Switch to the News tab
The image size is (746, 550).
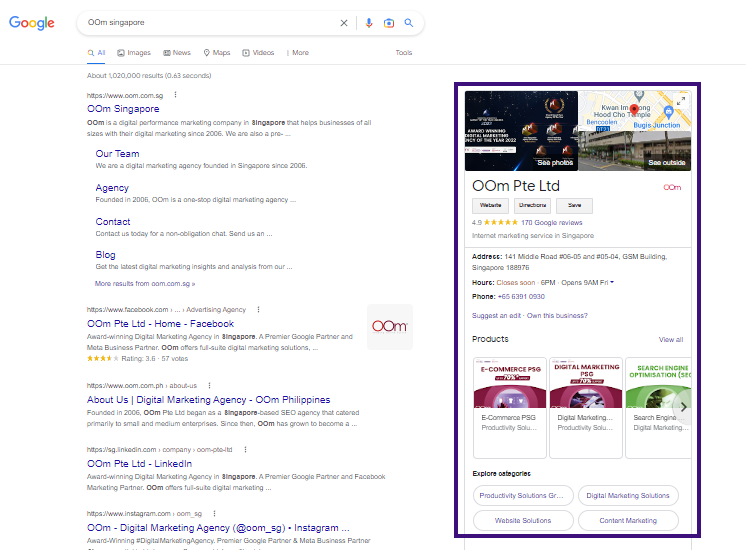point(177,53)
